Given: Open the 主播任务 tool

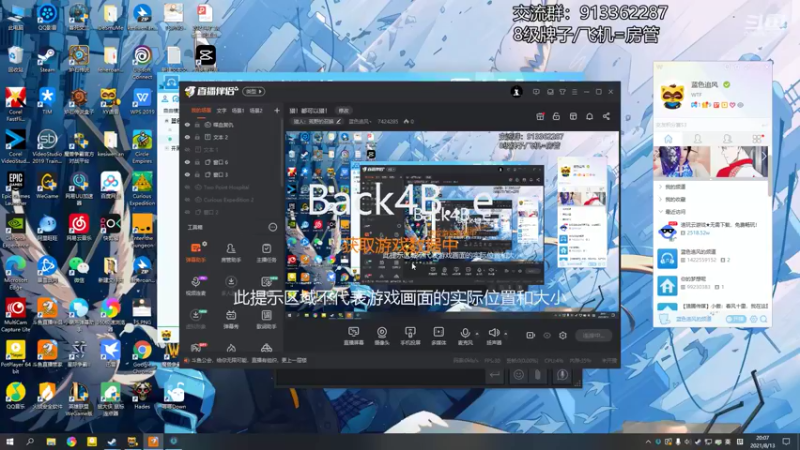Looking at the screenshot, I should tap(266, 253).
